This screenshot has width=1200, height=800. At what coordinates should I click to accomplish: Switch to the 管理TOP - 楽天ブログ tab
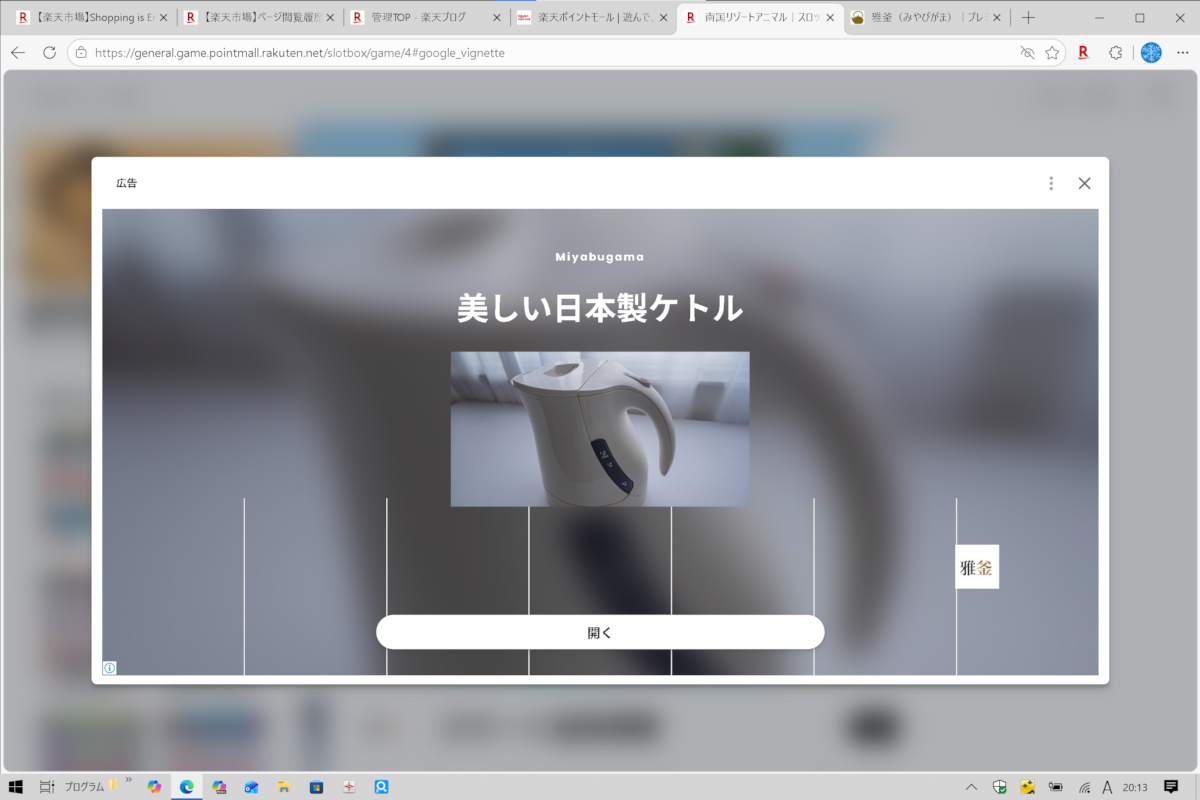pyautogui.click(x=418, y=17)
